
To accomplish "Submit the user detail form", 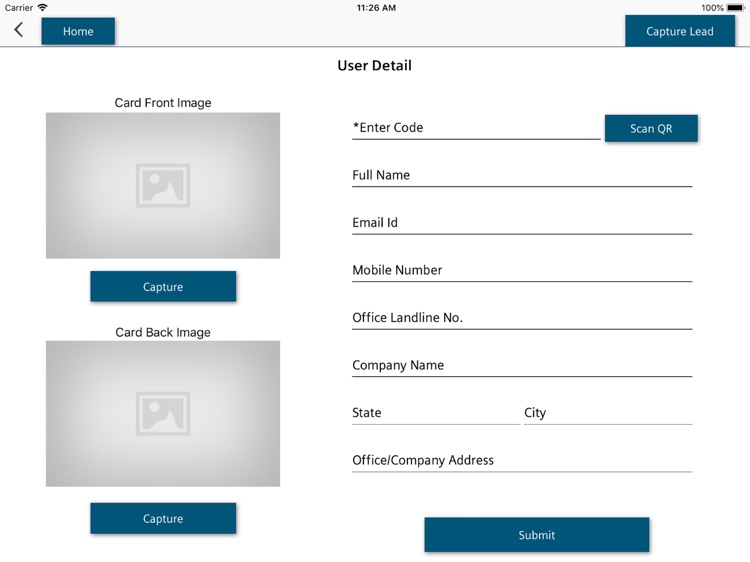I will pos(537,535).
